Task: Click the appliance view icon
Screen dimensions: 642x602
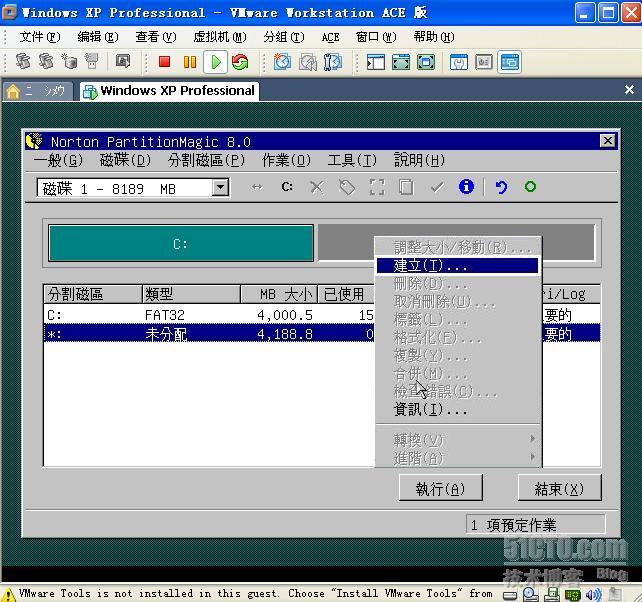Action: pos(484,62)
